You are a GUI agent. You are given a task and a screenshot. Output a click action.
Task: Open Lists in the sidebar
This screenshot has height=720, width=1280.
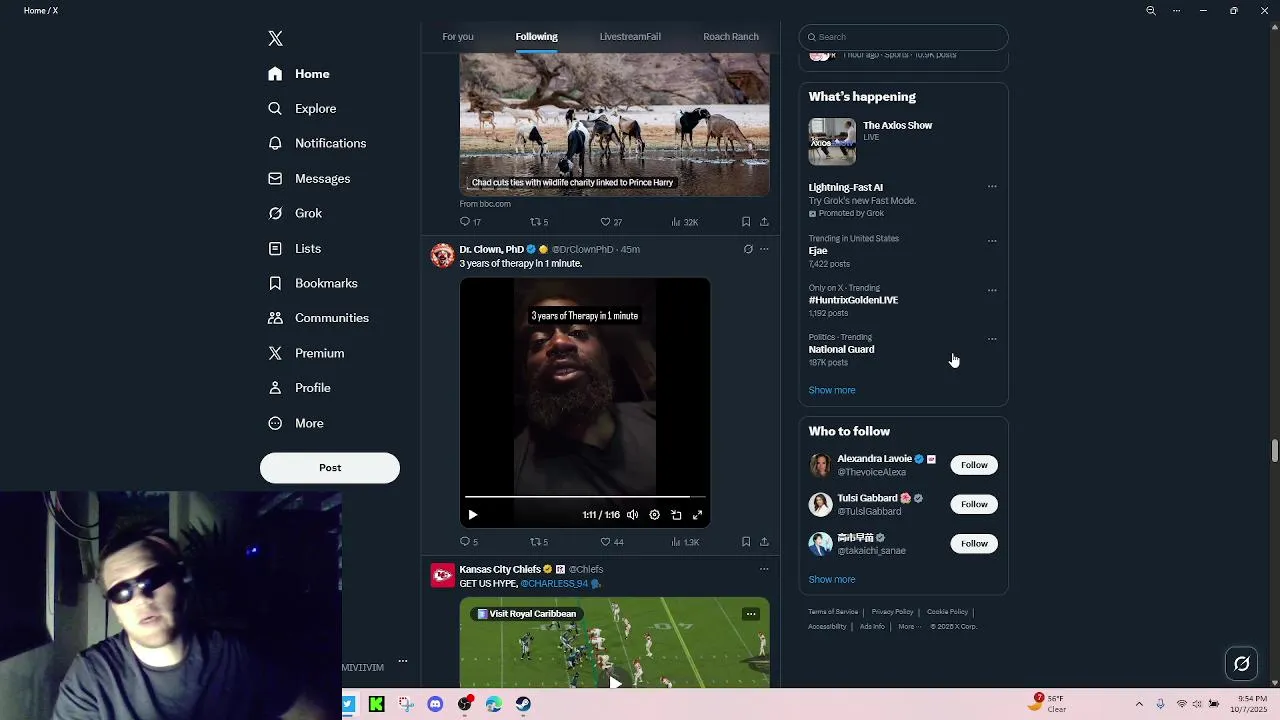click(x=294, y=249)
